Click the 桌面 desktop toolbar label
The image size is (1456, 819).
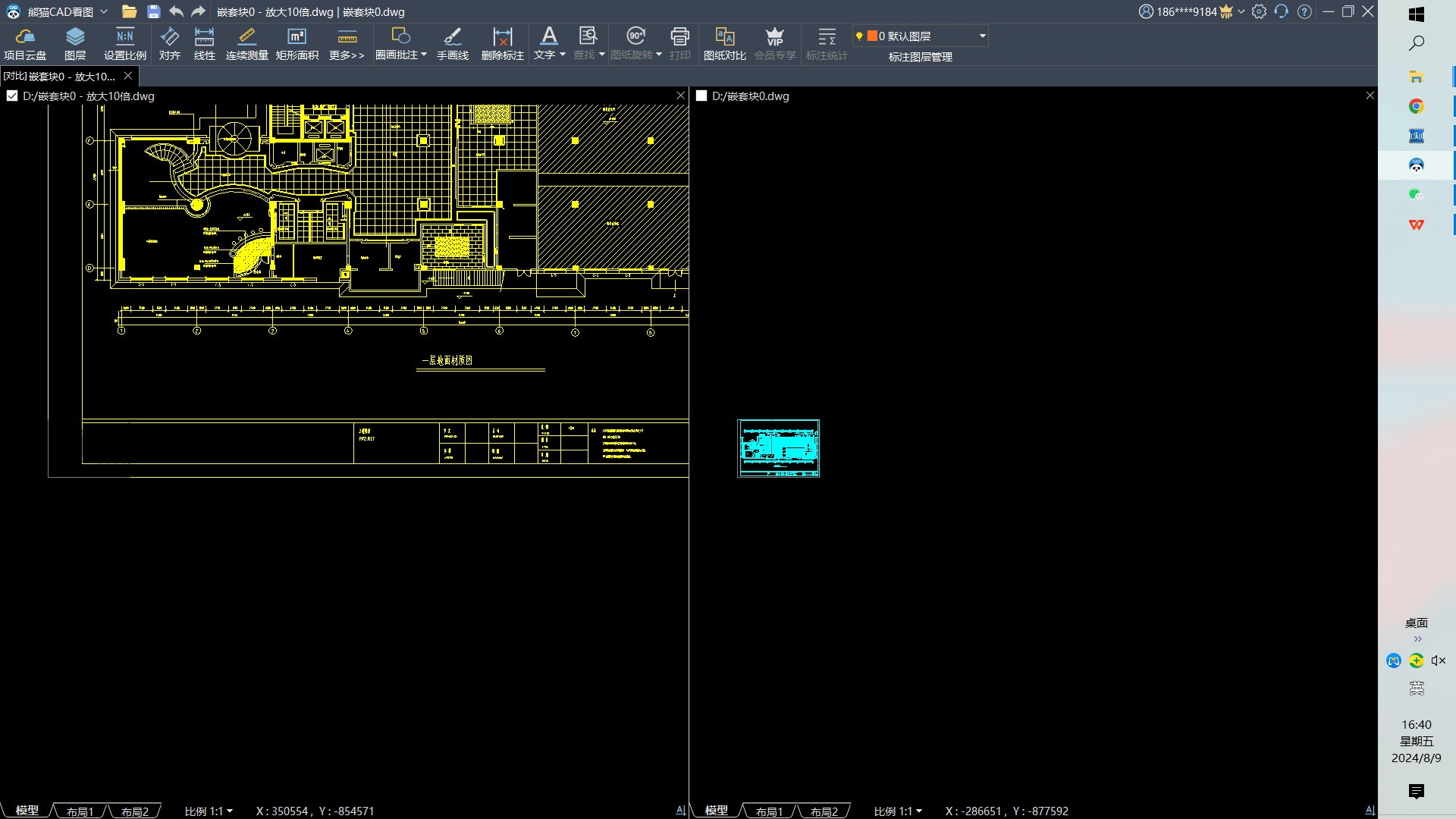coord(1416,623)
